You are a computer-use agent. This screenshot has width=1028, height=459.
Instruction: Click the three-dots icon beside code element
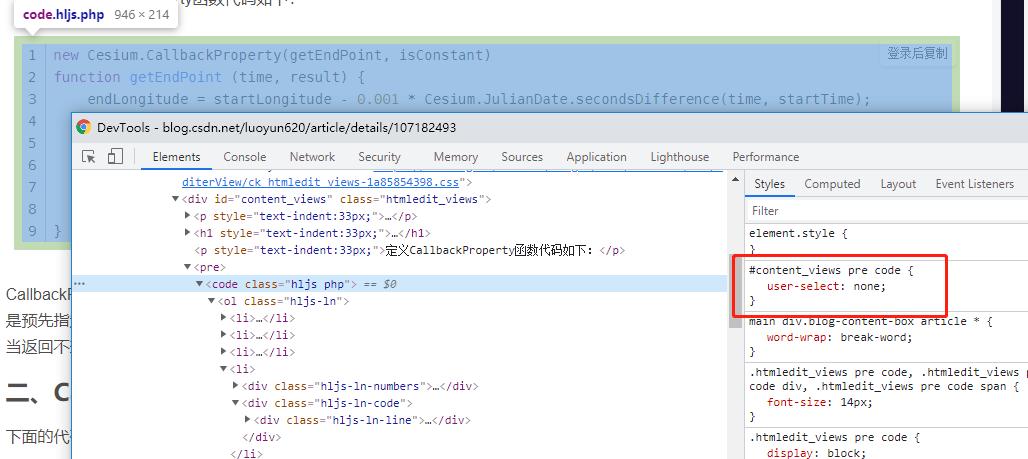pyautogui.click(x=79, y=284)
